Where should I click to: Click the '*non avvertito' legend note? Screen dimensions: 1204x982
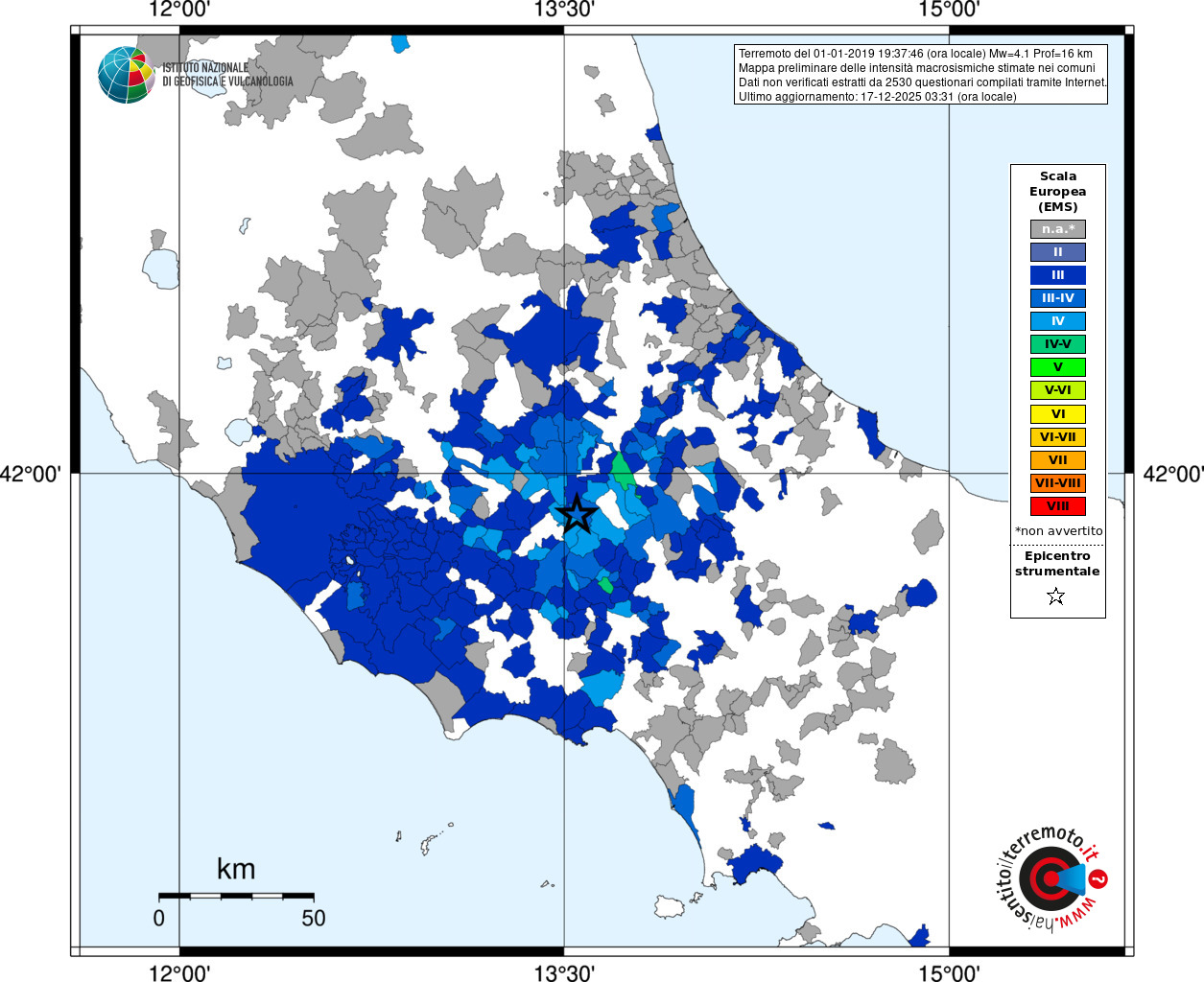click(x=1059, y=531)
